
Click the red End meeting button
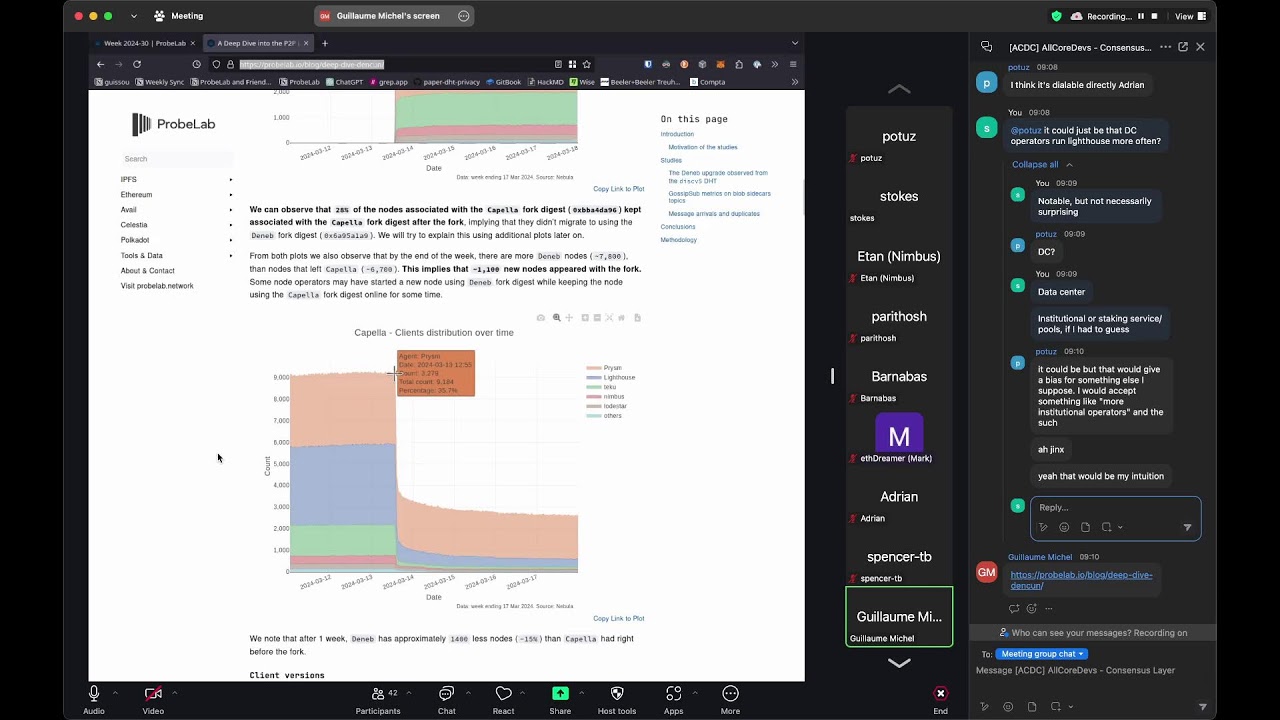[940, 699]
